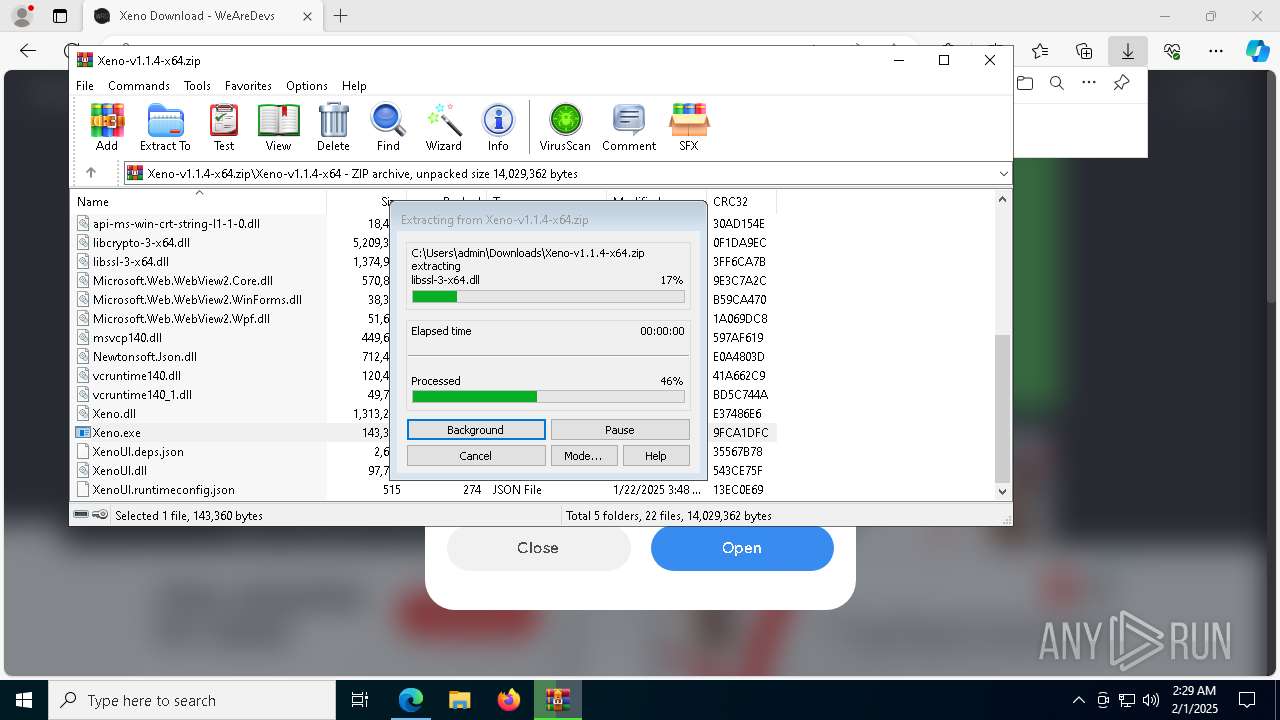The height and width of the screenshot is (720, 1280).
Task: Run VirusScan from the toolbar
Action: coord(565,127)
